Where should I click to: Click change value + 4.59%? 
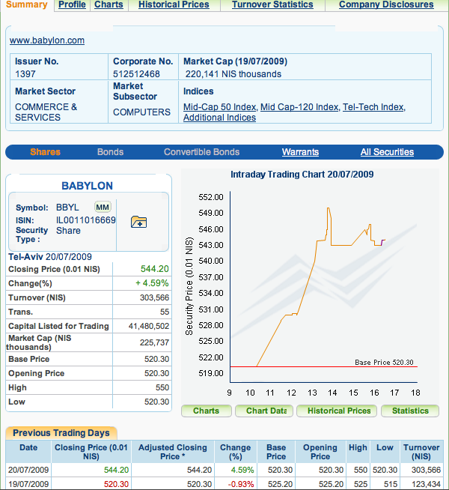[152, 283]
